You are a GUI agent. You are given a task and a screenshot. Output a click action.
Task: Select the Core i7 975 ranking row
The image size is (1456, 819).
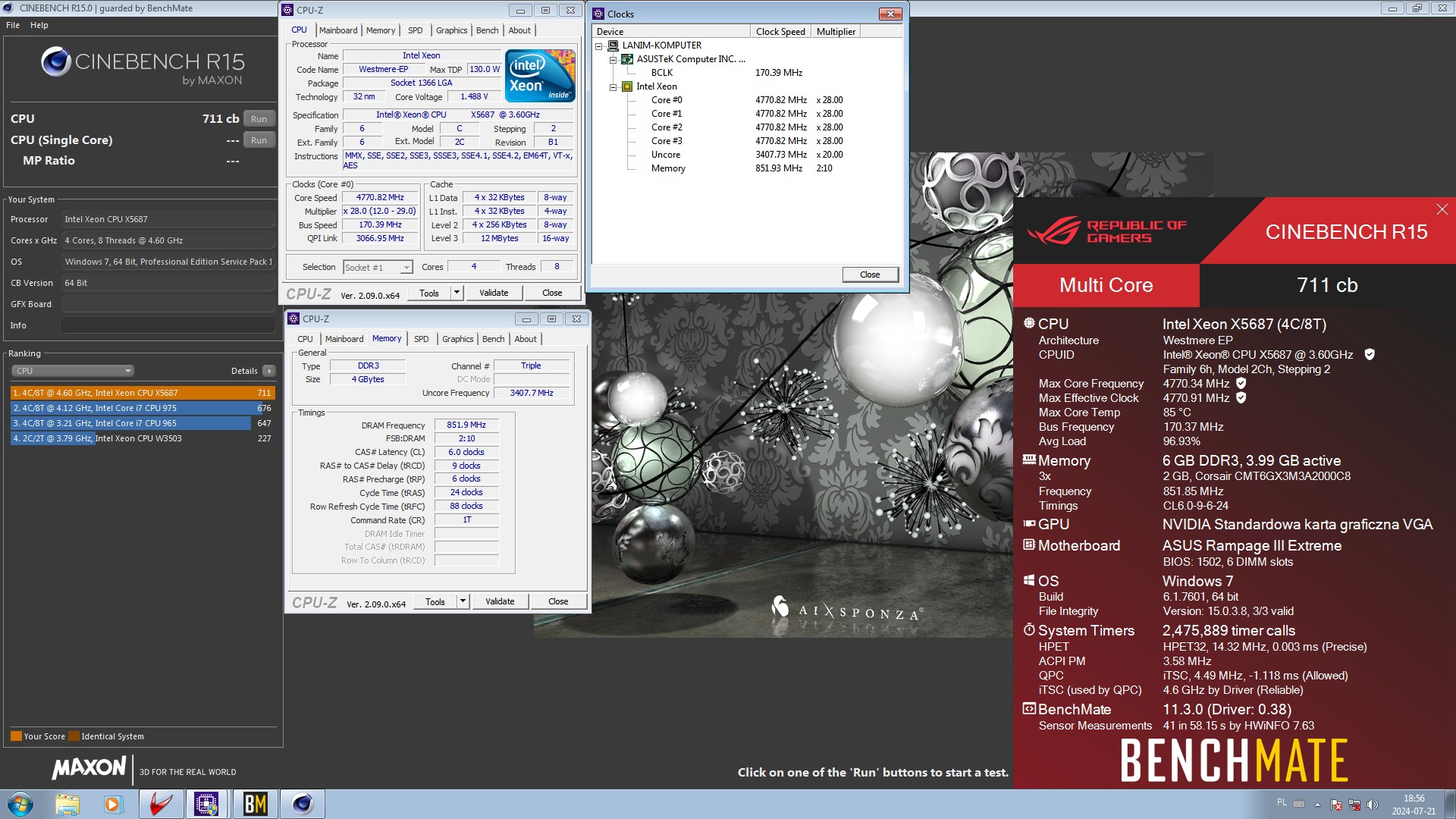tap(142, 408)
